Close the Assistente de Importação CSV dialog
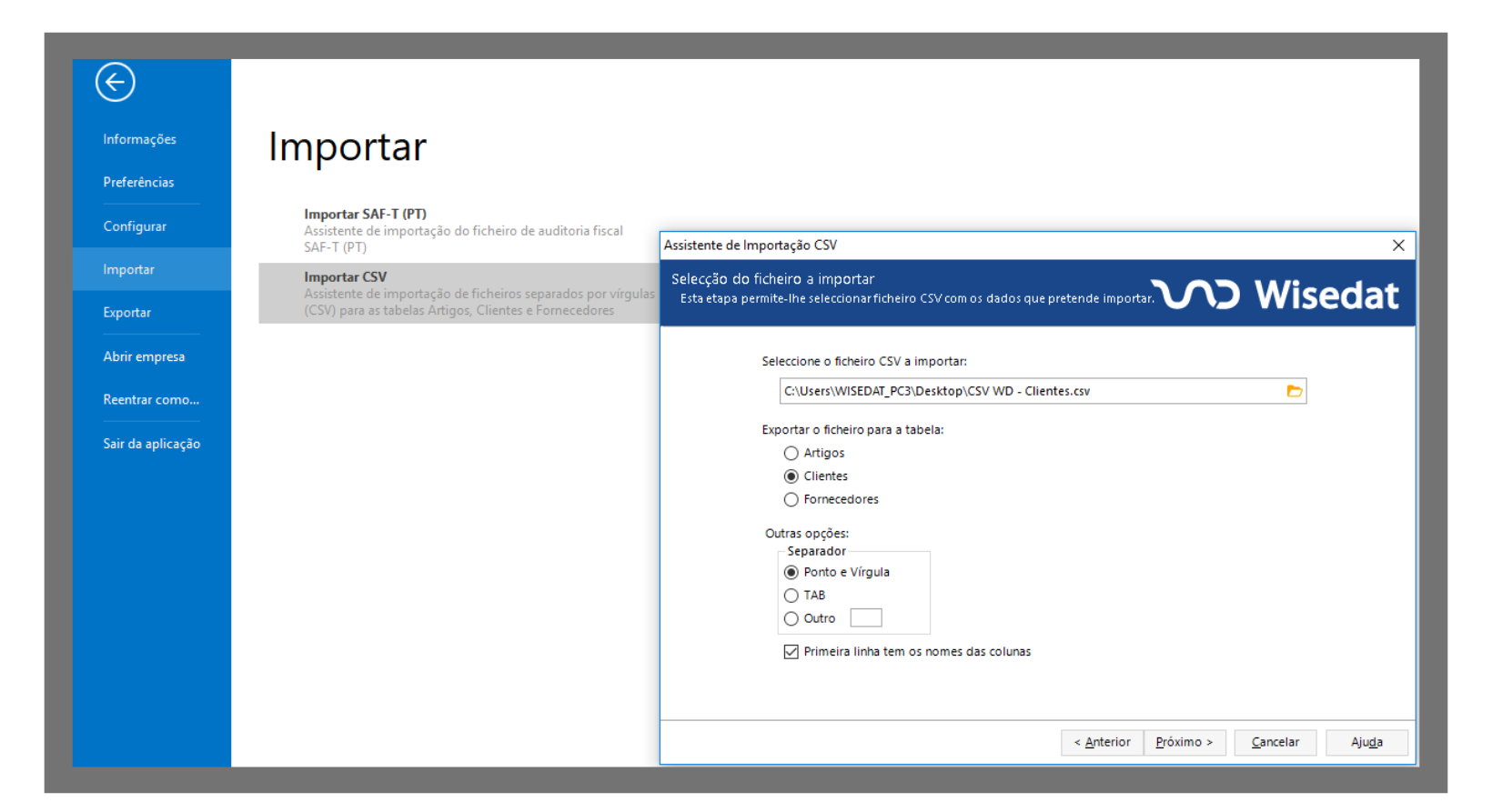The height and width of the screenshot is (812, 1492). 1398,246
